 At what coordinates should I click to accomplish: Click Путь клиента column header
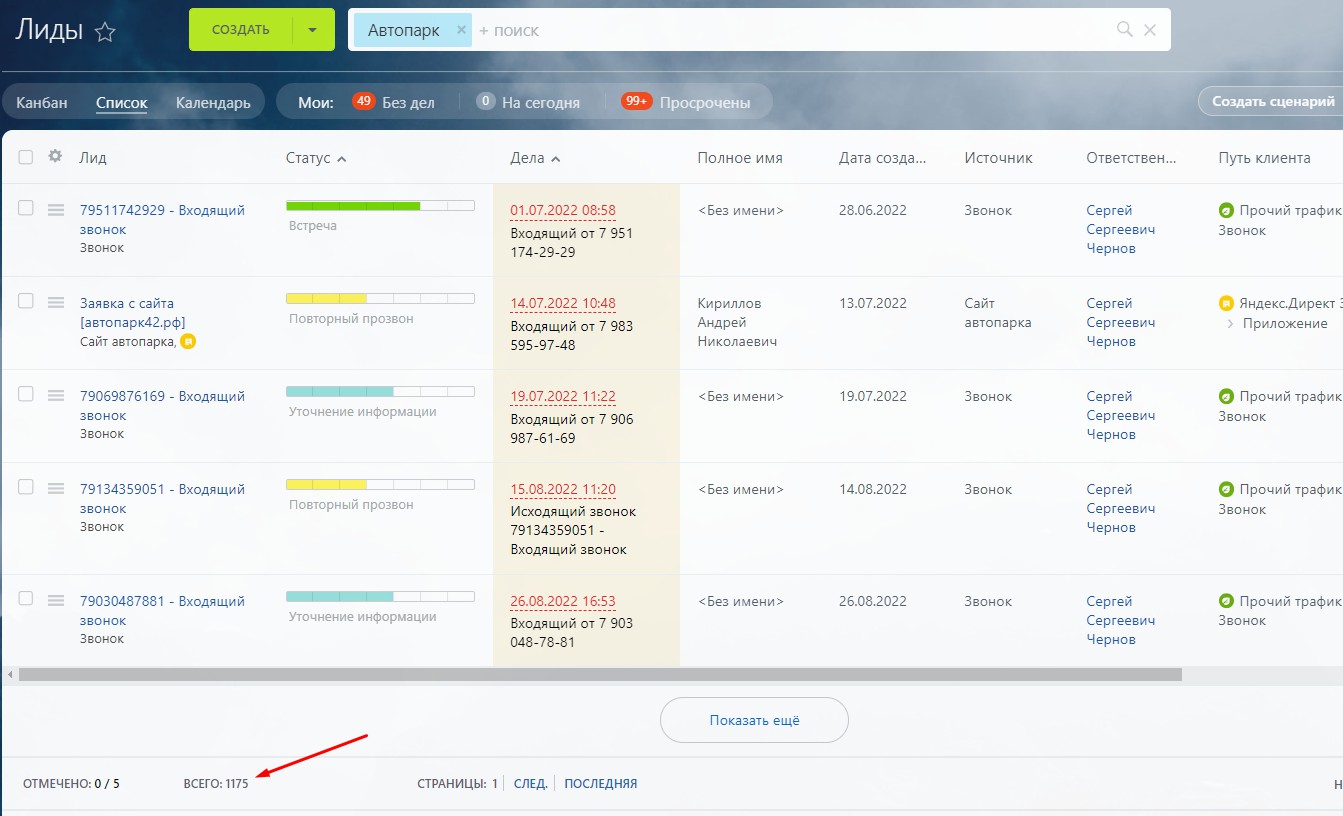click(1264, 158)
